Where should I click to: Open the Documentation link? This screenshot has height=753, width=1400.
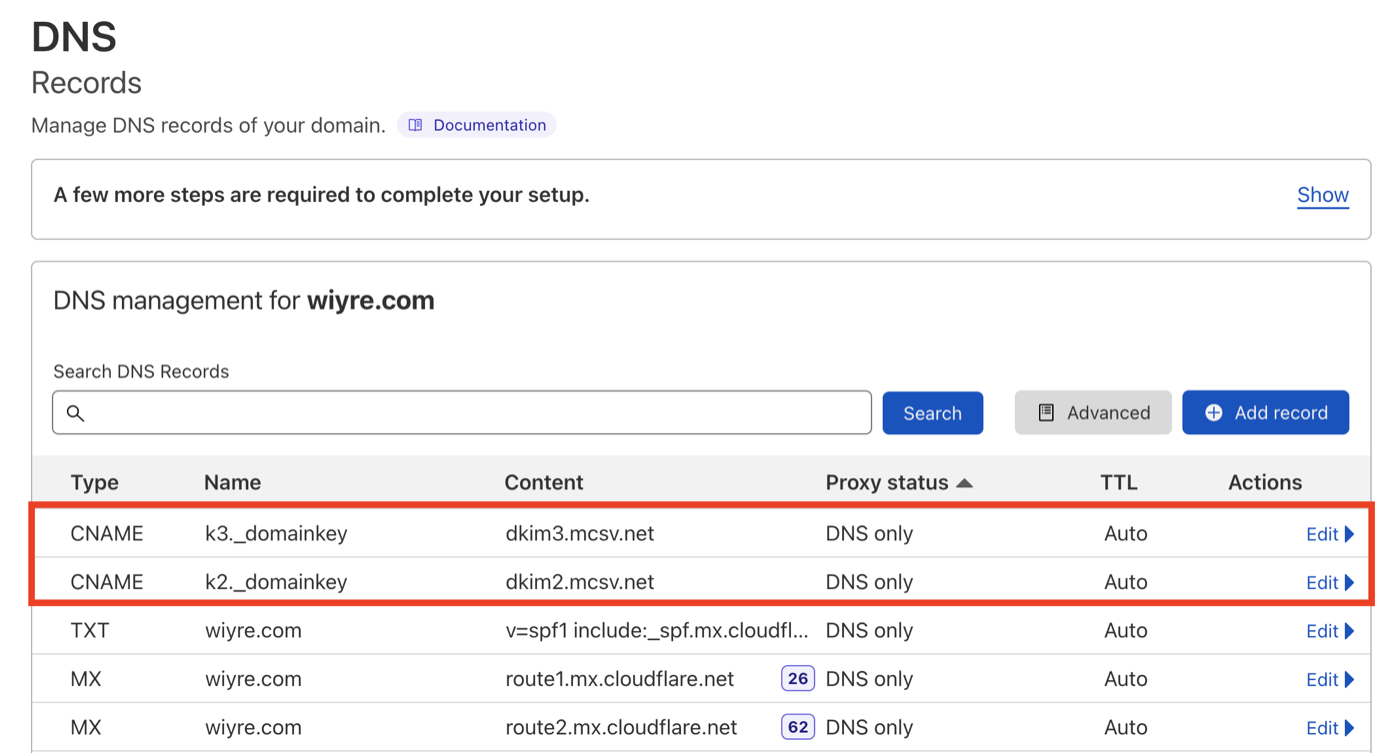[477, 125]
